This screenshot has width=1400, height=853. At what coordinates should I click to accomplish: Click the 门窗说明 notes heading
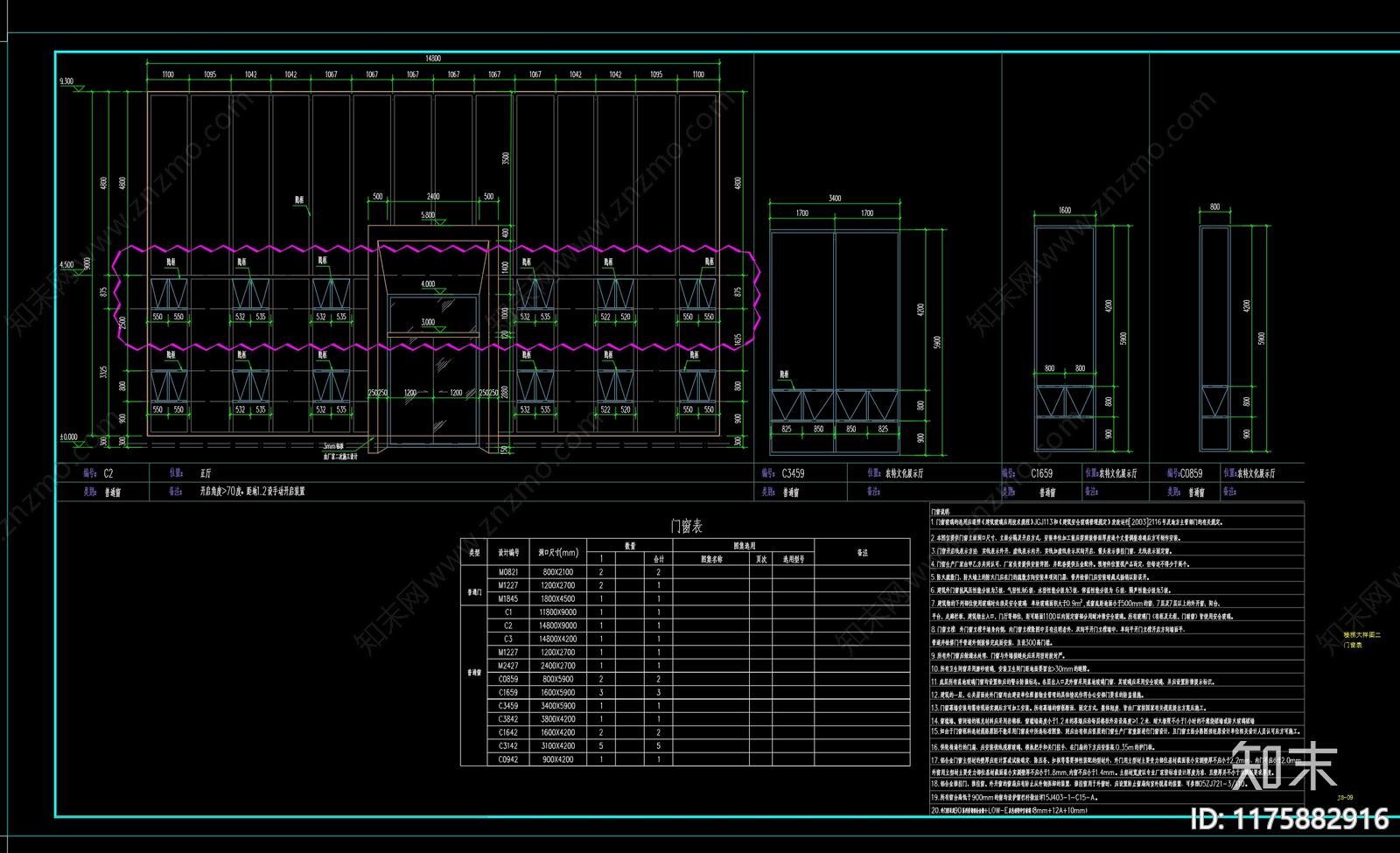click(940, 512)
